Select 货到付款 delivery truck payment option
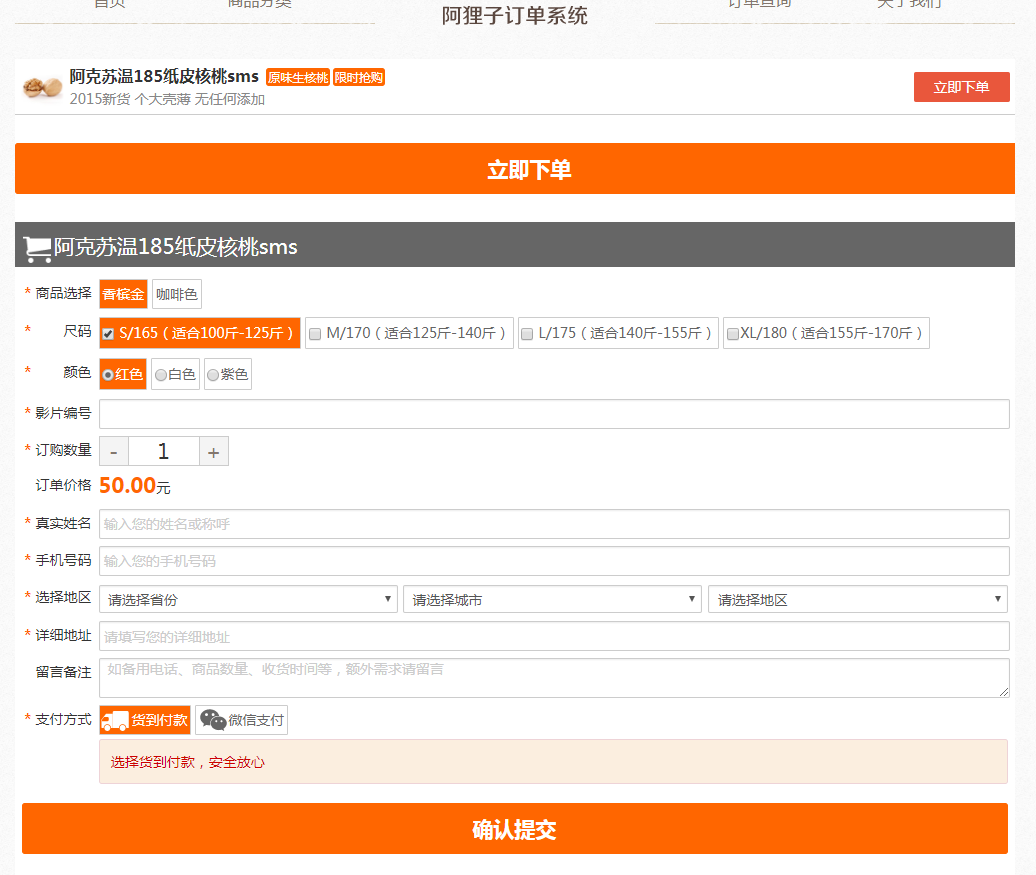This screenshot has height=875, width=1036. pos(145,720)
